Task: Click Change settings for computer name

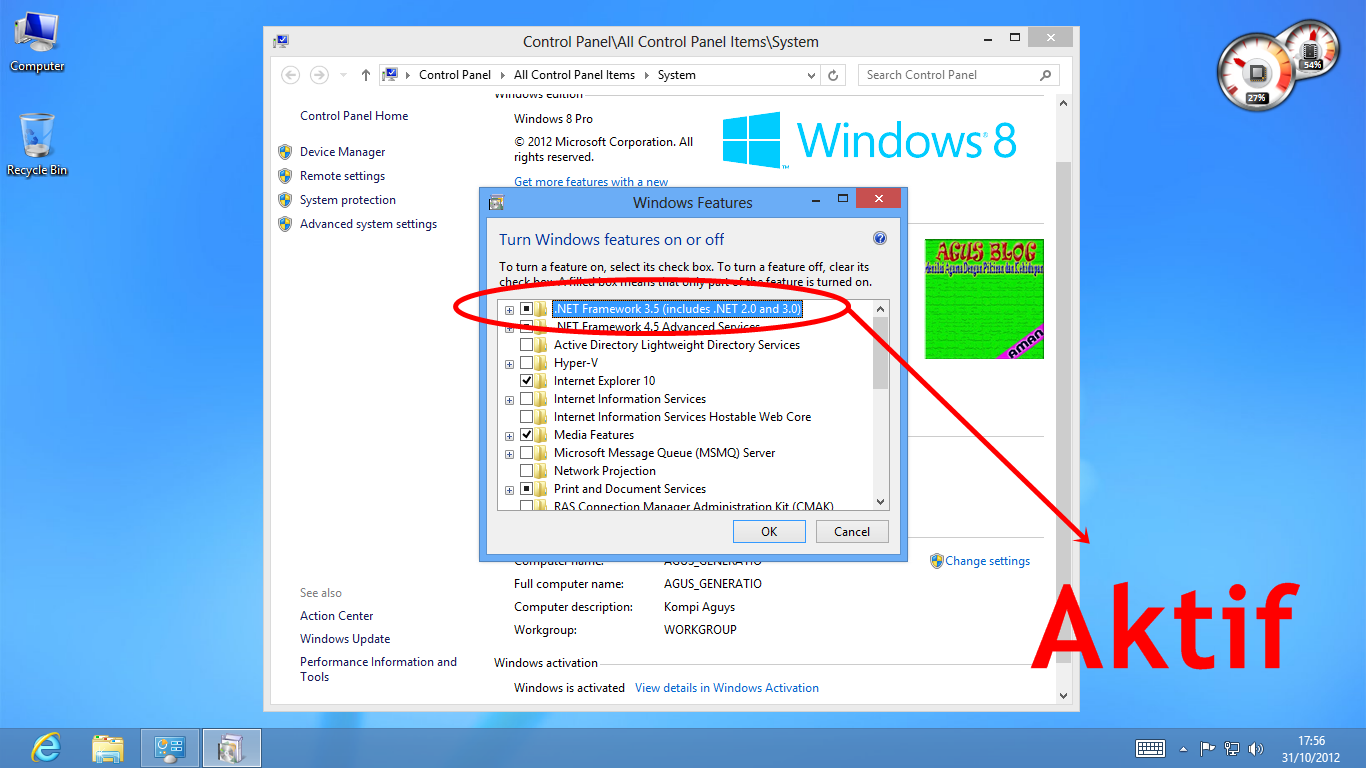Action: click(x=987, y=561)
